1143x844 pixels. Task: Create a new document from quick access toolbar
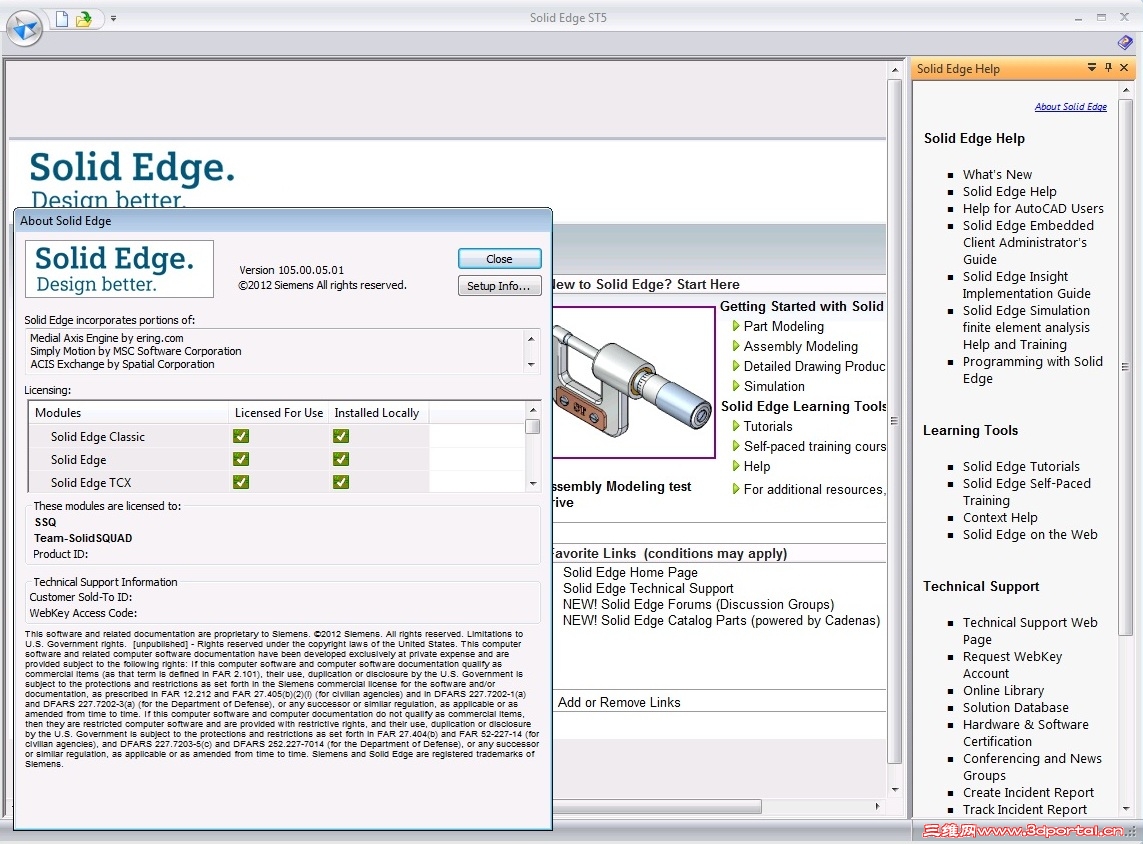(x=62, y=18)
